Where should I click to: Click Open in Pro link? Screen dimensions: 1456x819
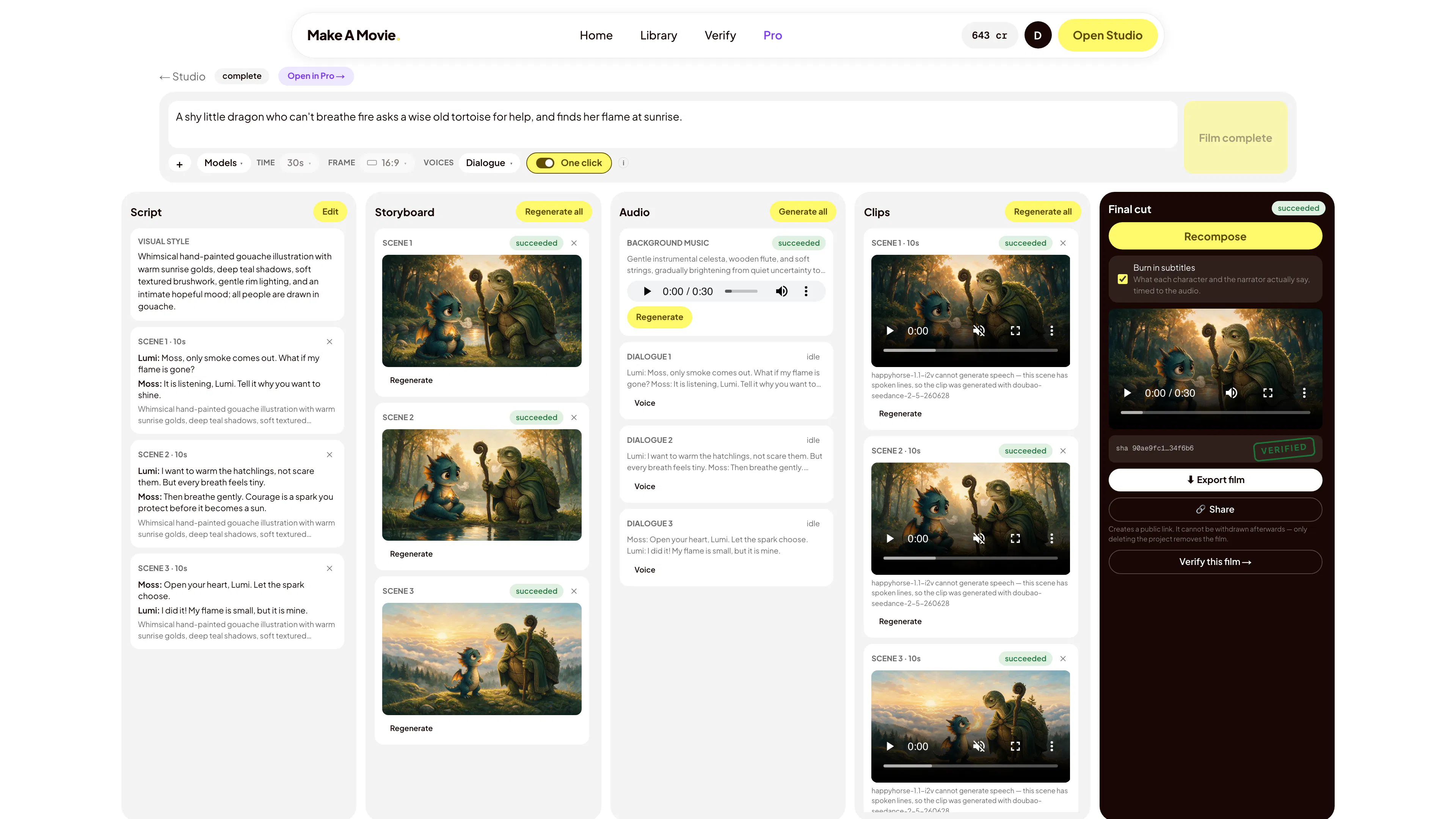316,76
